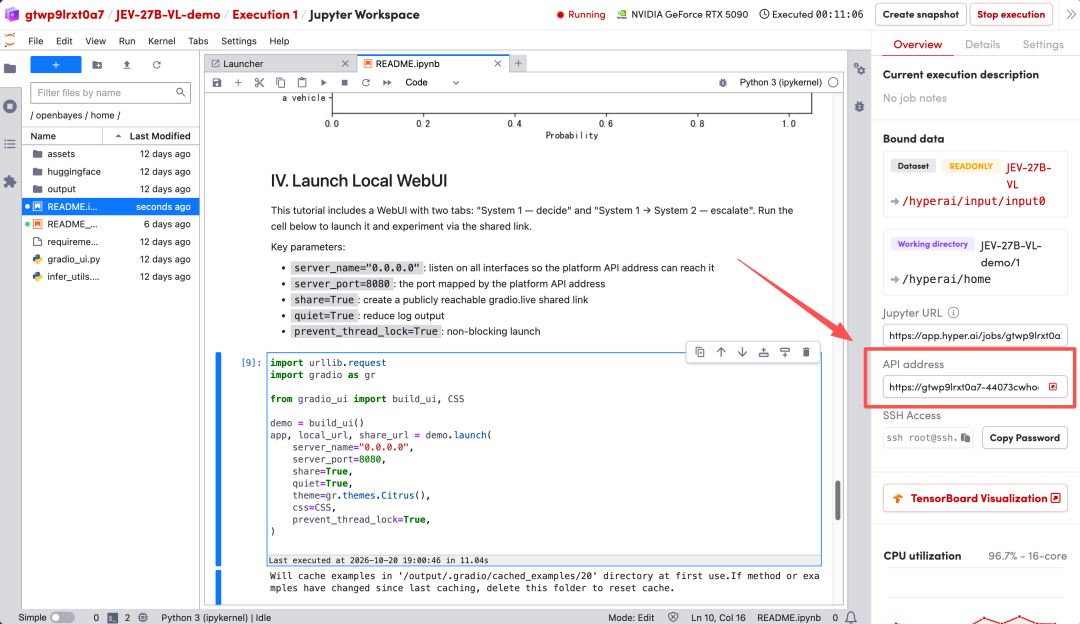Paste cell from clipboard in notebook toolbar
The image size is (1080, 624).
tap(302, 83)
